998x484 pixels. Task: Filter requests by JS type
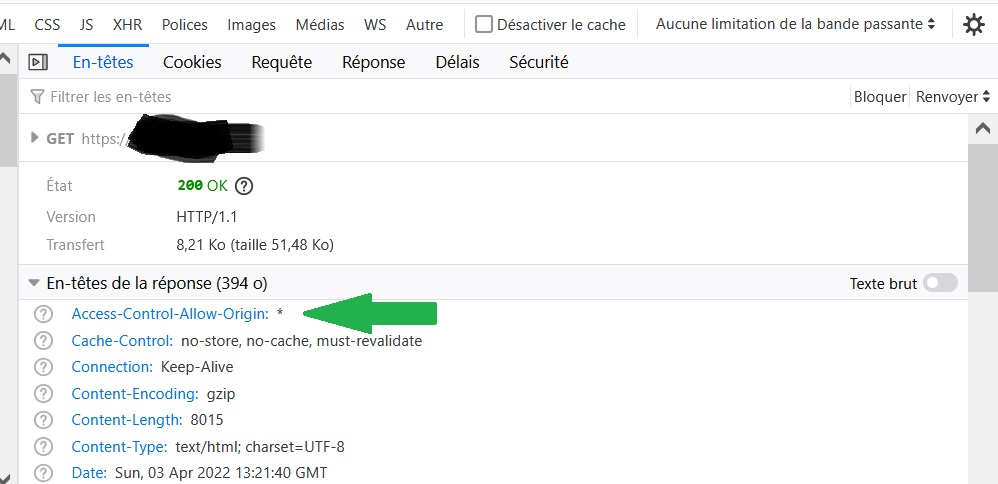(87, 25)
